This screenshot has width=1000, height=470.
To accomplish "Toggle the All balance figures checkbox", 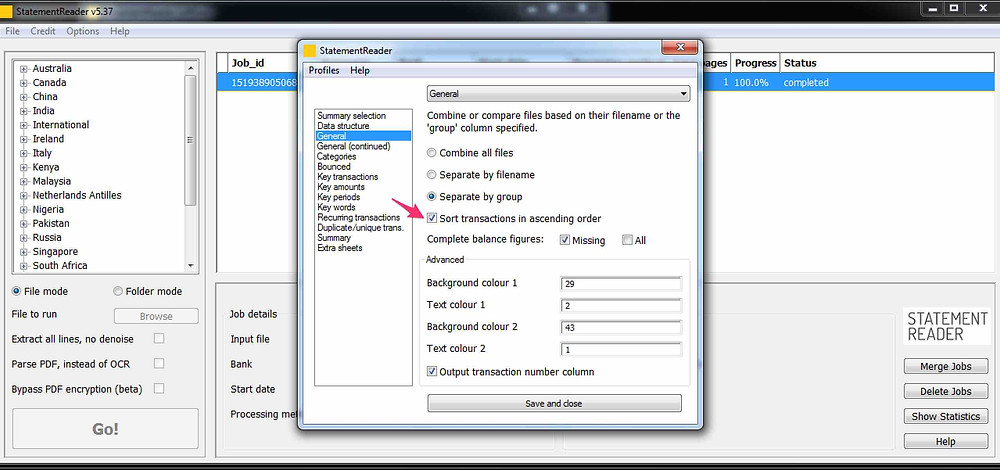I will pyautogui.click(x=627, y=240).
